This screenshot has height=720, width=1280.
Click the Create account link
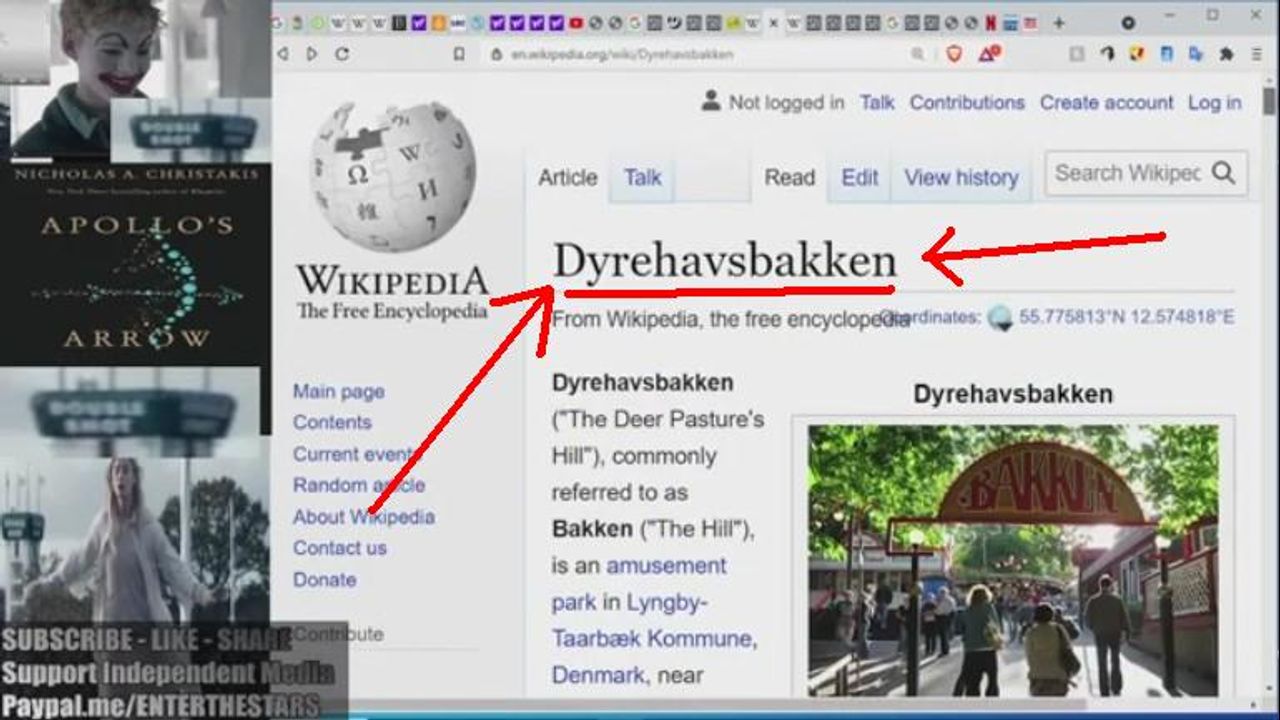tap(1106, 102)
